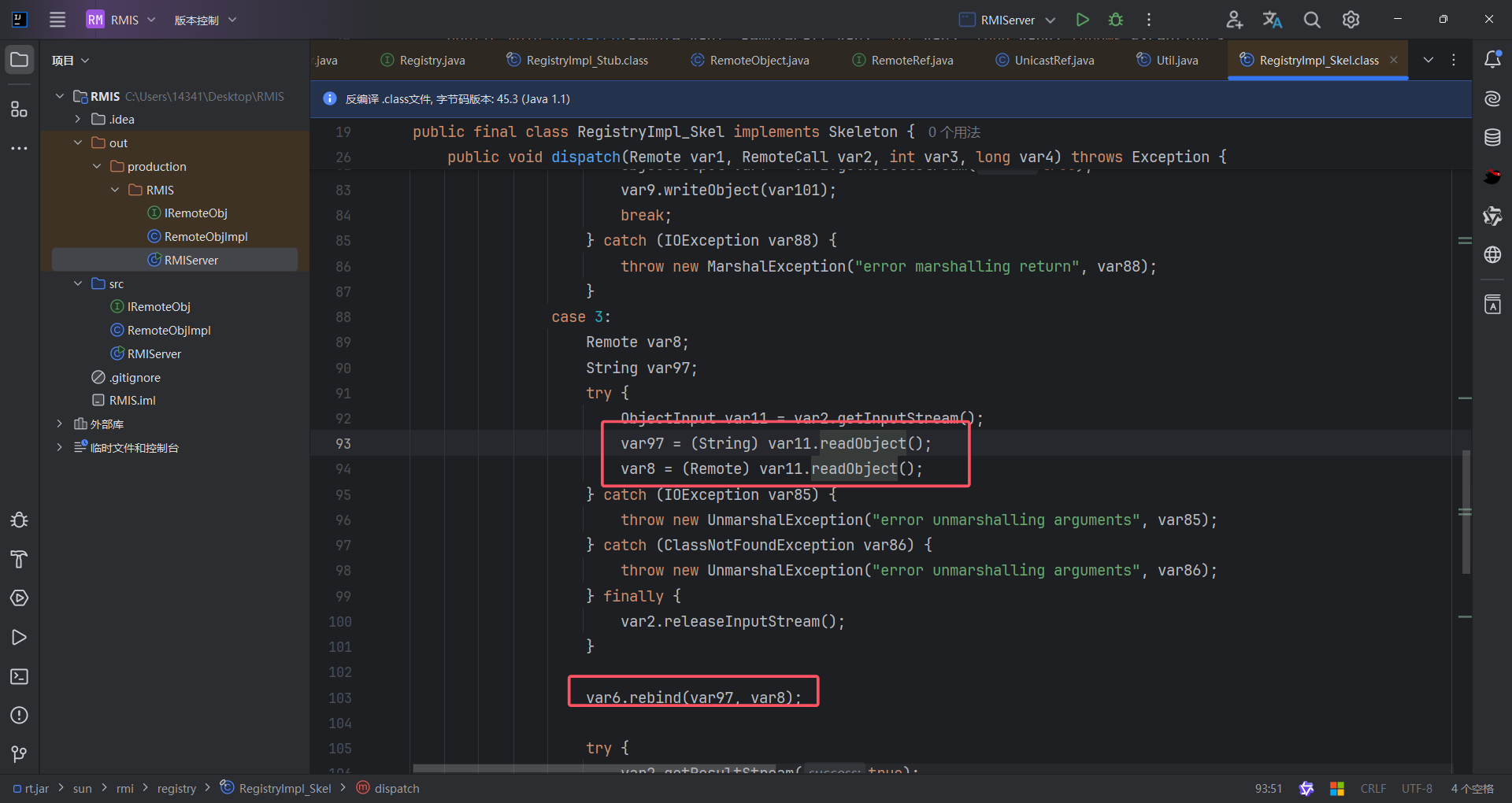
Task: Open Search Everywhere magnifier
Action: point(1312,20)
